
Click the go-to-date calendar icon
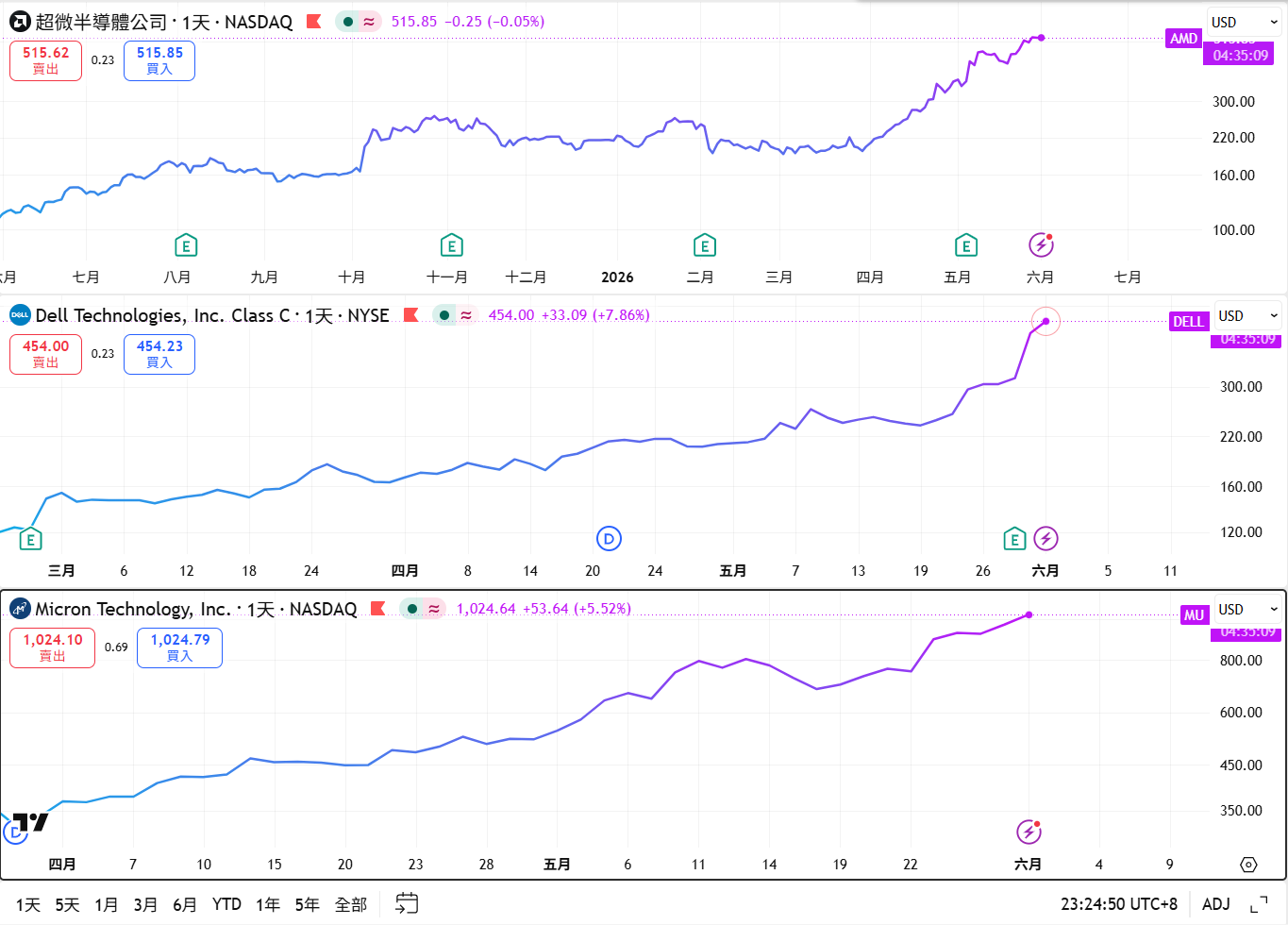(407, 903)
